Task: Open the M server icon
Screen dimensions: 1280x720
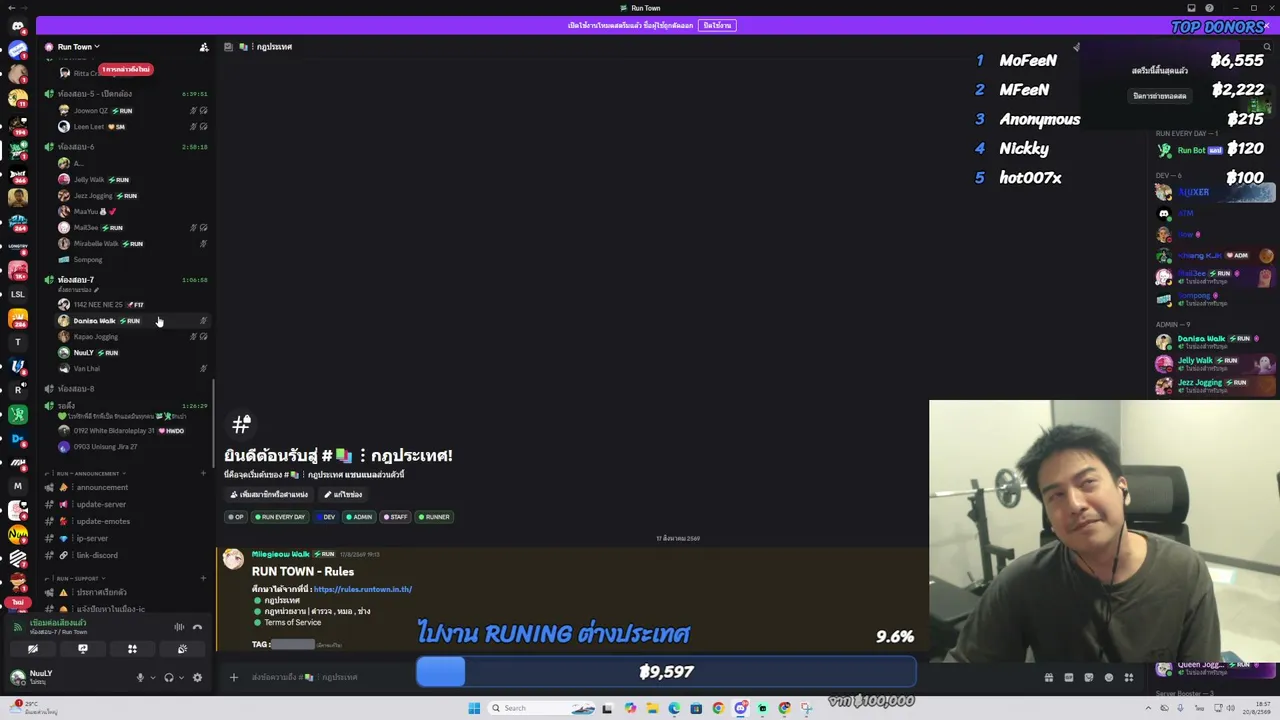Action: (18, 486)
